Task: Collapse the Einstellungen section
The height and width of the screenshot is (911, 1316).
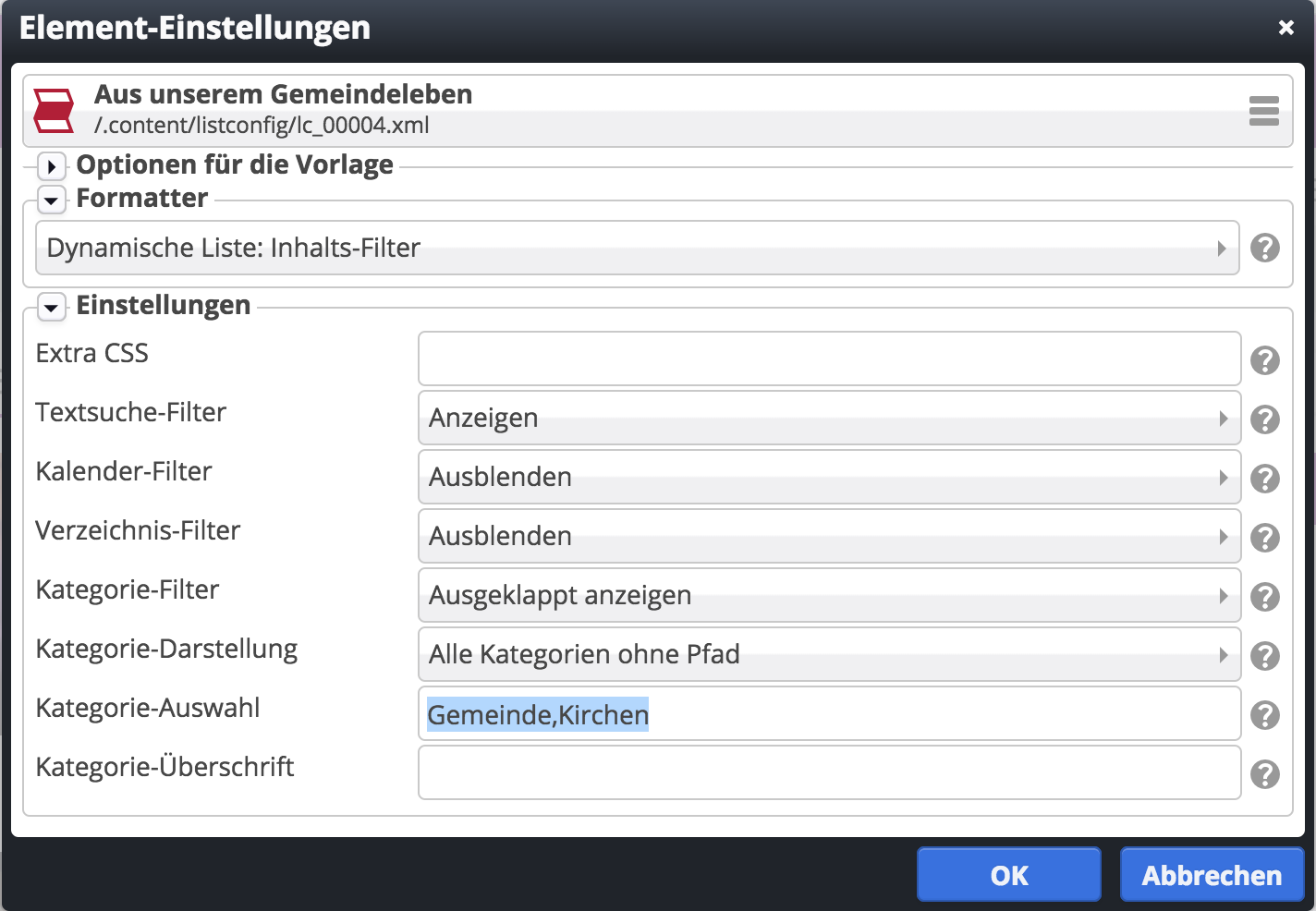Action: point(51,308)
